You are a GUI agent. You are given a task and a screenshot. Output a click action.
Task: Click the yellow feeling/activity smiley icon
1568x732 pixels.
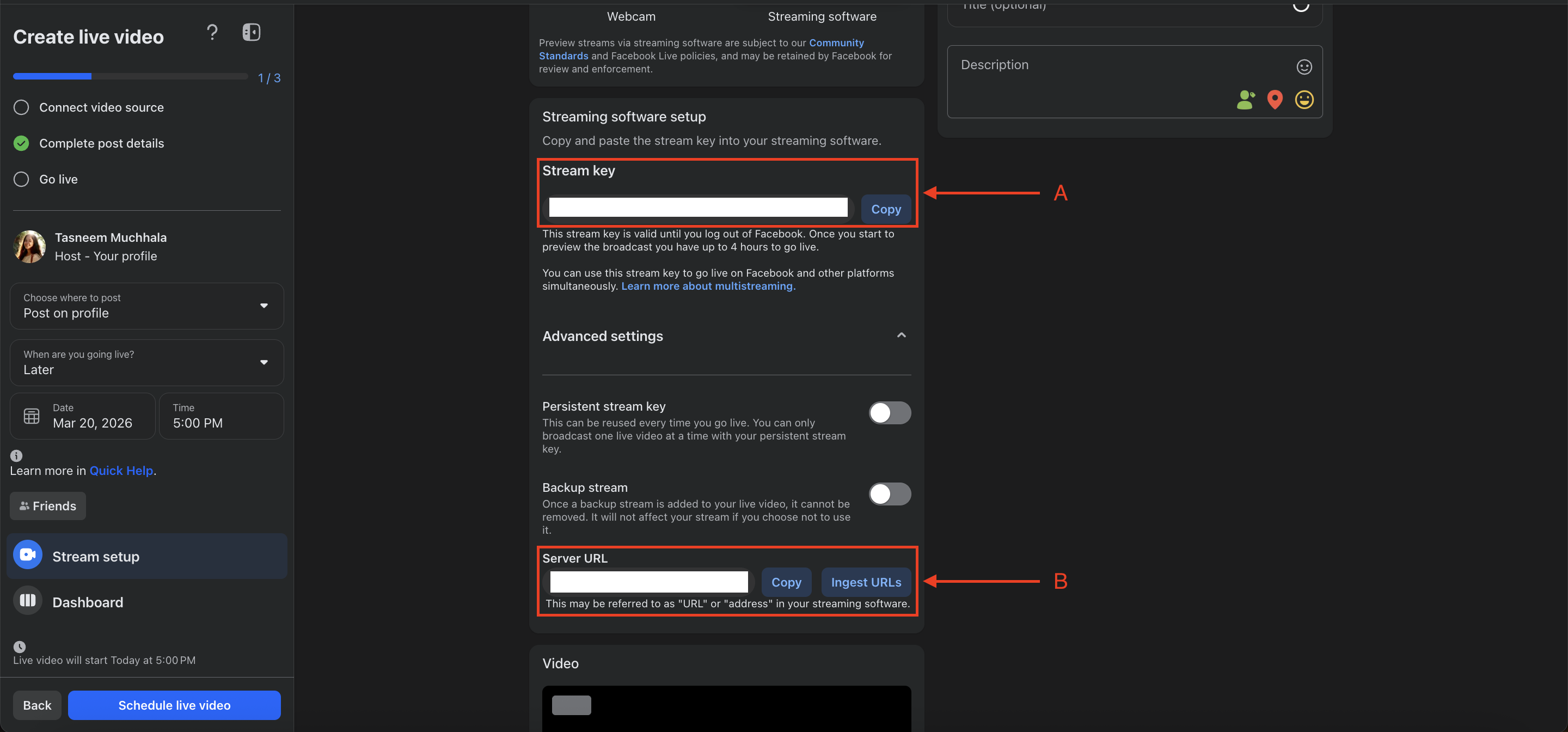tap(1304, 99)
